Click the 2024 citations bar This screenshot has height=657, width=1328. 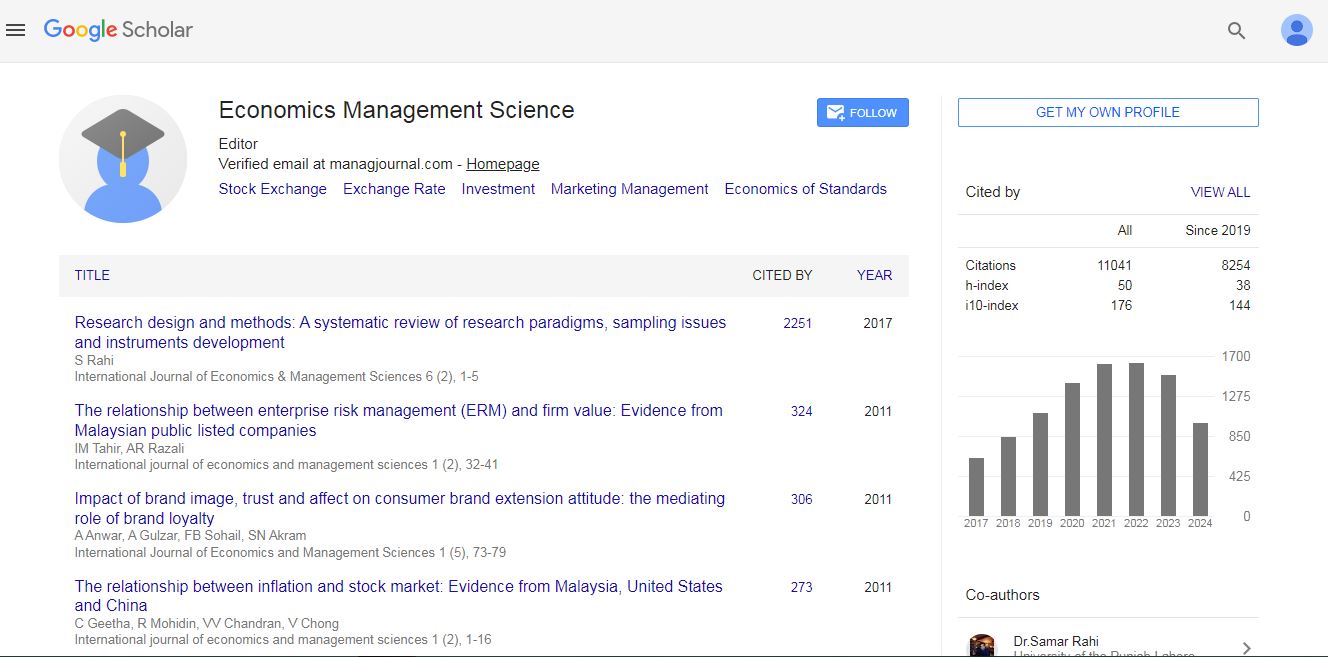coord(1200,469)
